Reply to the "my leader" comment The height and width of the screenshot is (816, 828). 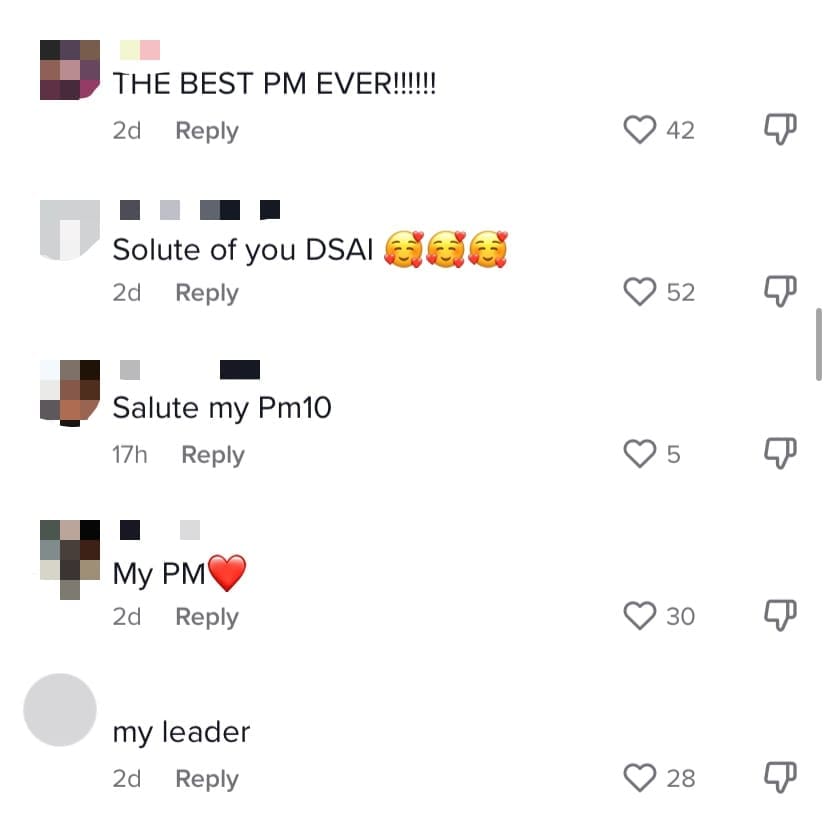coord(207,780)
